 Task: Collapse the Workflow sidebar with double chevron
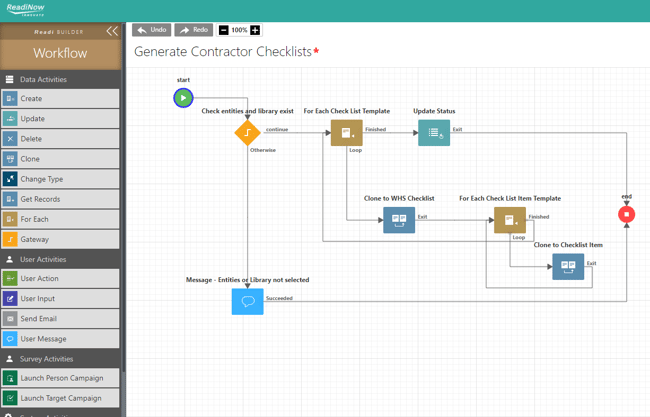(112, 31)
